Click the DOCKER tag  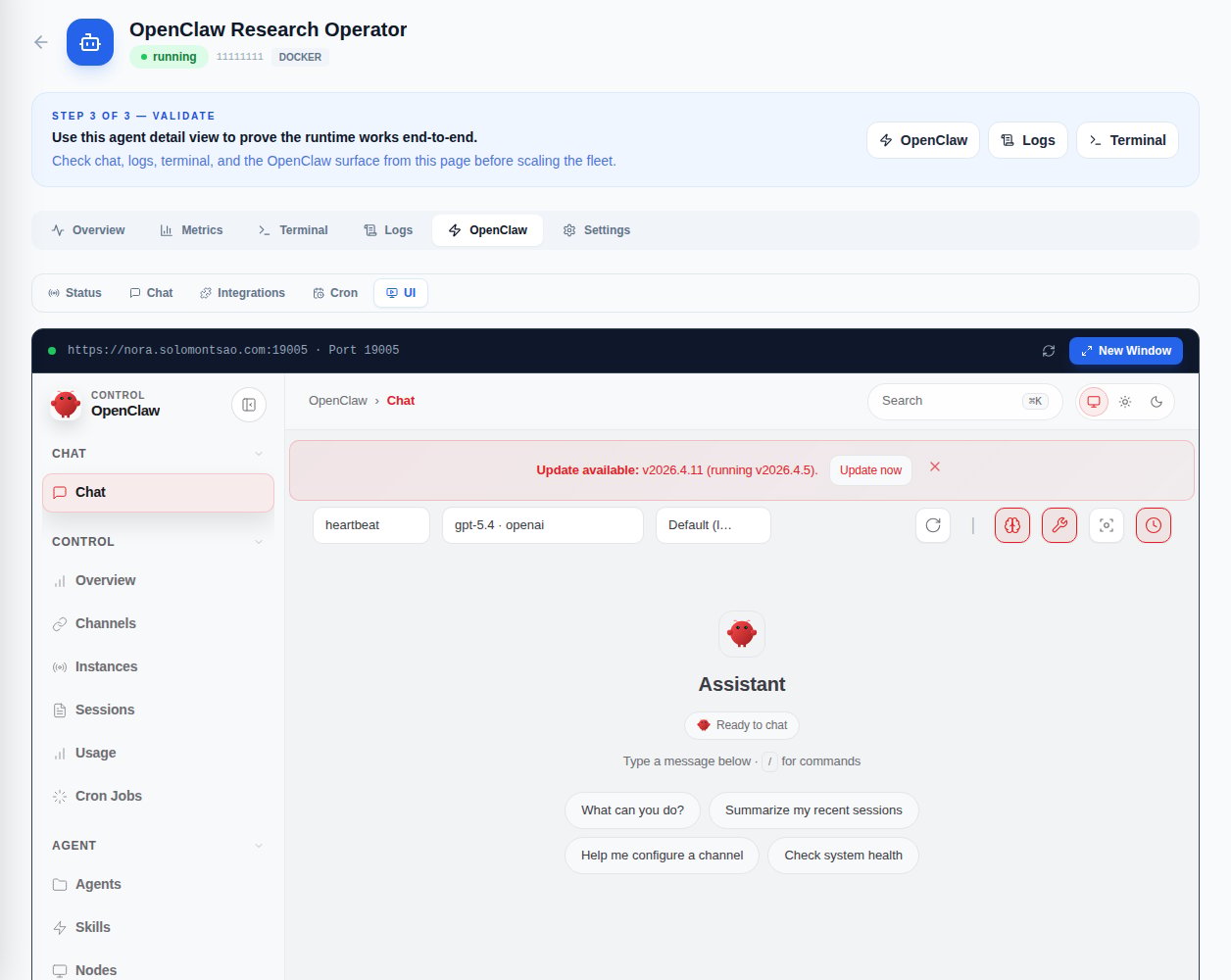click(300, 57)
